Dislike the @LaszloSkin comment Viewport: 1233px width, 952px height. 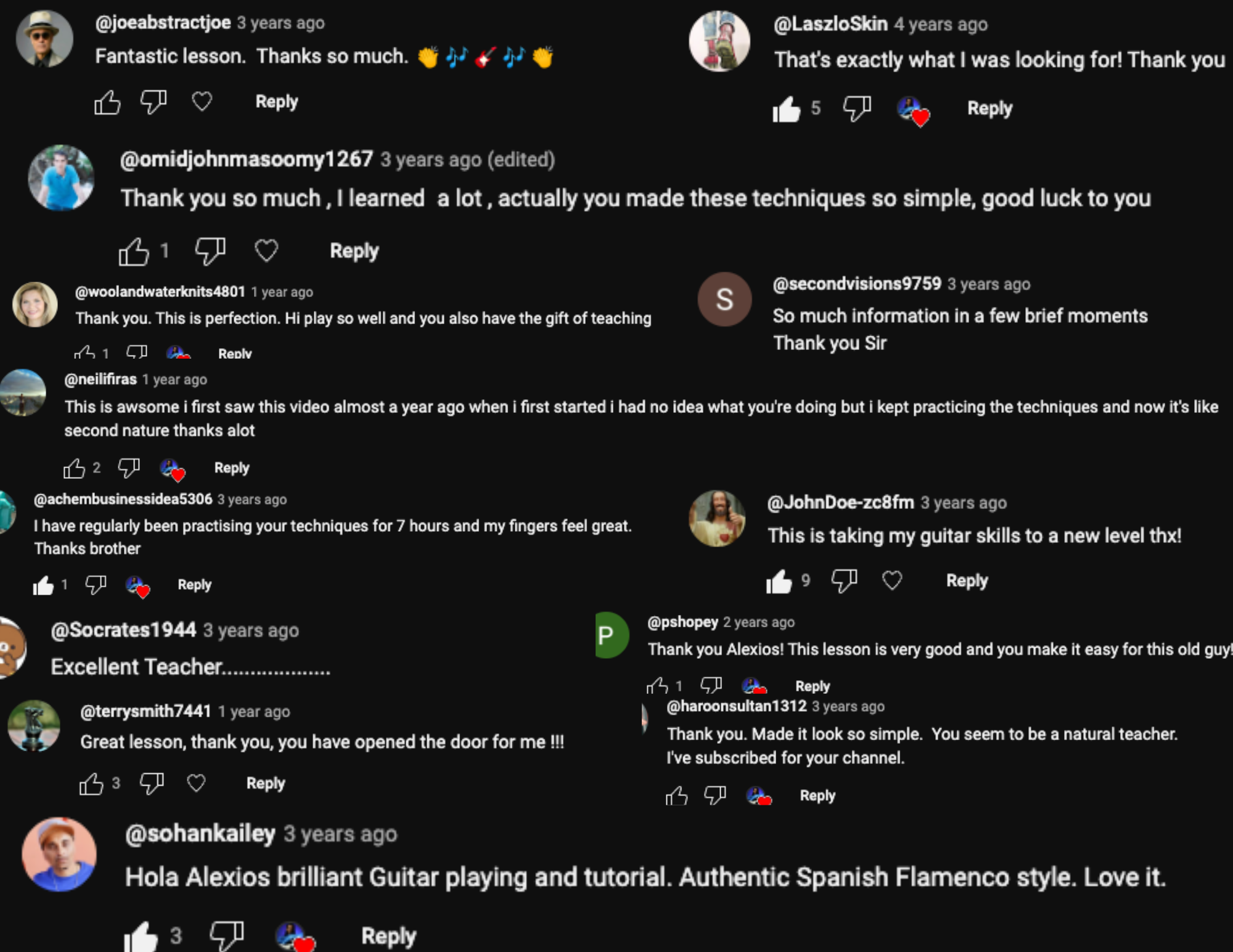(x=857, y=108)
